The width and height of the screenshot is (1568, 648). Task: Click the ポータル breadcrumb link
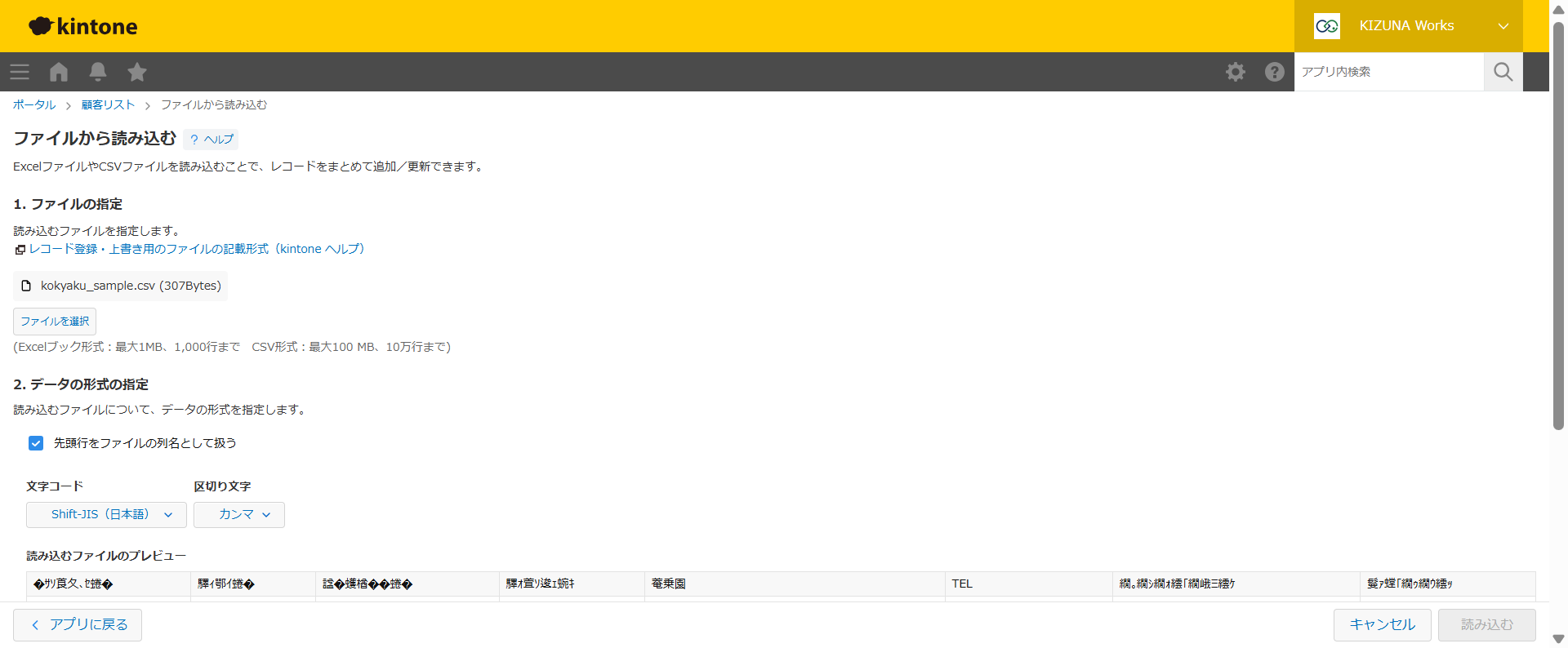coord(34,104)
